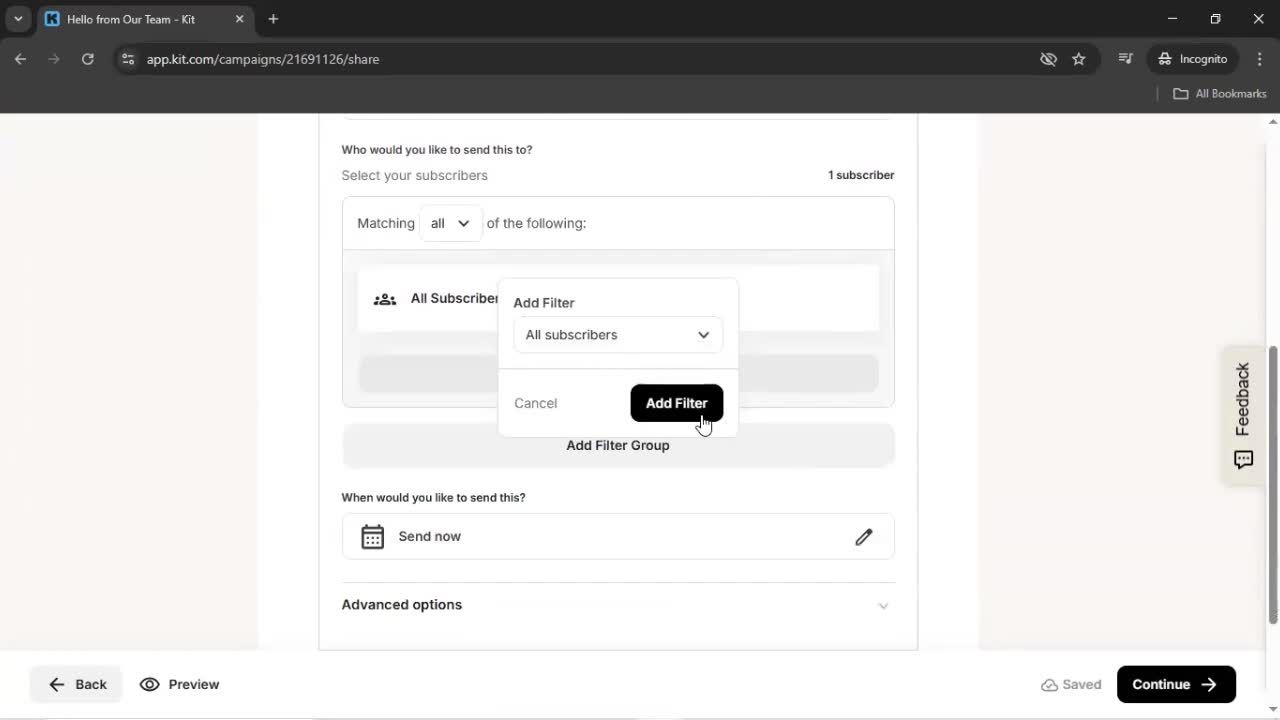Navigate back with the browser back arrow
The height and width of the screenshot is (720, 1280).
(20, 59)
